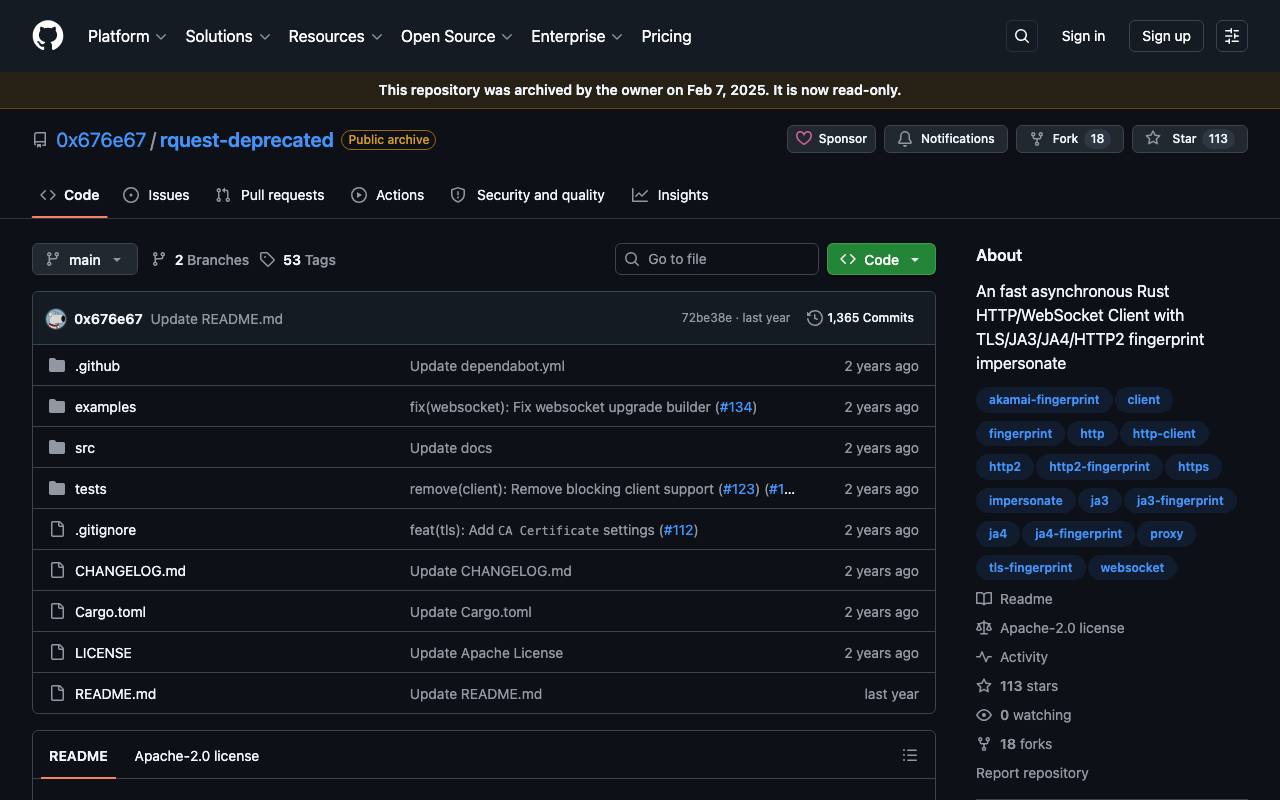Open the 0x676e67 owner profile link
The image size is (1280, 800).
tap(101, 140)
